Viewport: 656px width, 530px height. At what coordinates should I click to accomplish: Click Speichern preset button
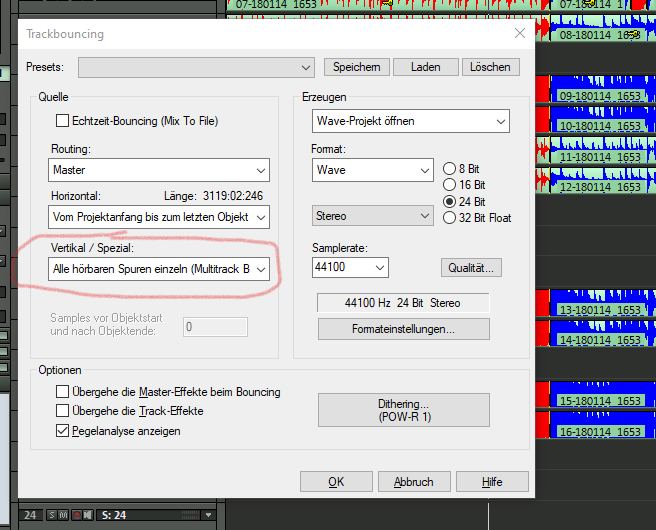[x=357, y=67]
